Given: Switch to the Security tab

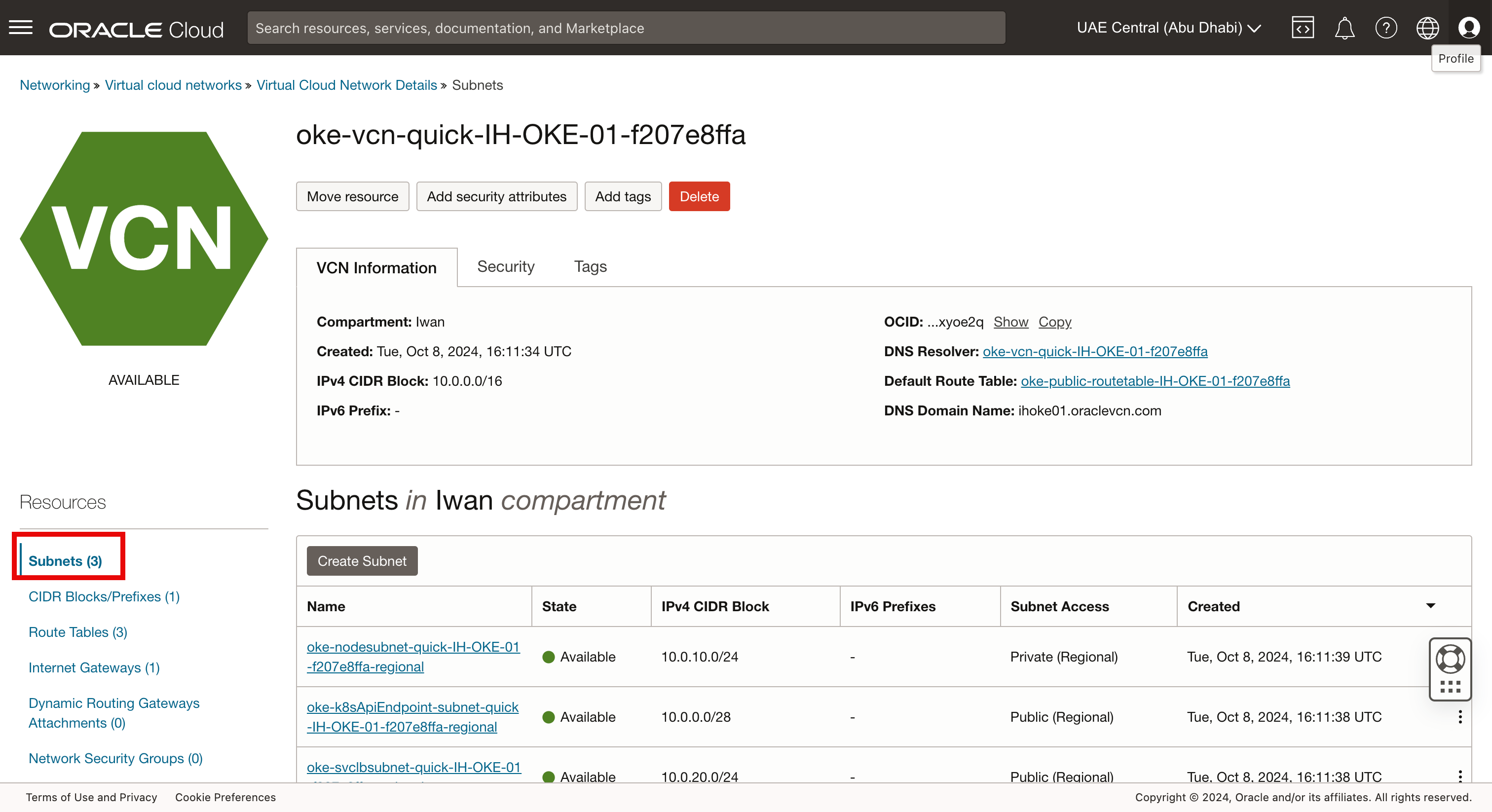Looking at the screenshot, I should click(x=505, y=266).
